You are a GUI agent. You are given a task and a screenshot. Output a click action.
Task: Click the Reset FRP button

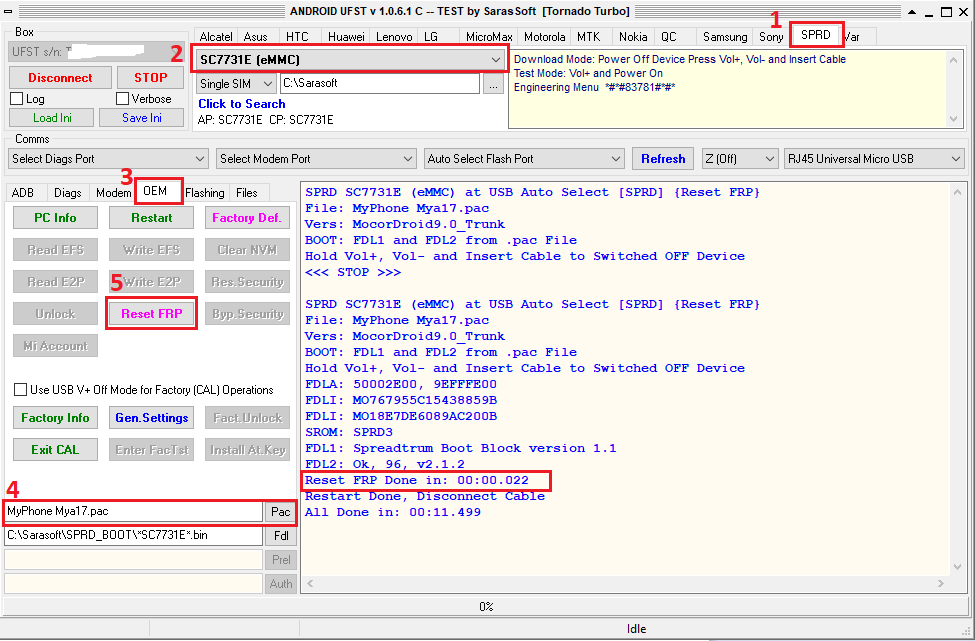pyautogui.click(x=152, y=313)
